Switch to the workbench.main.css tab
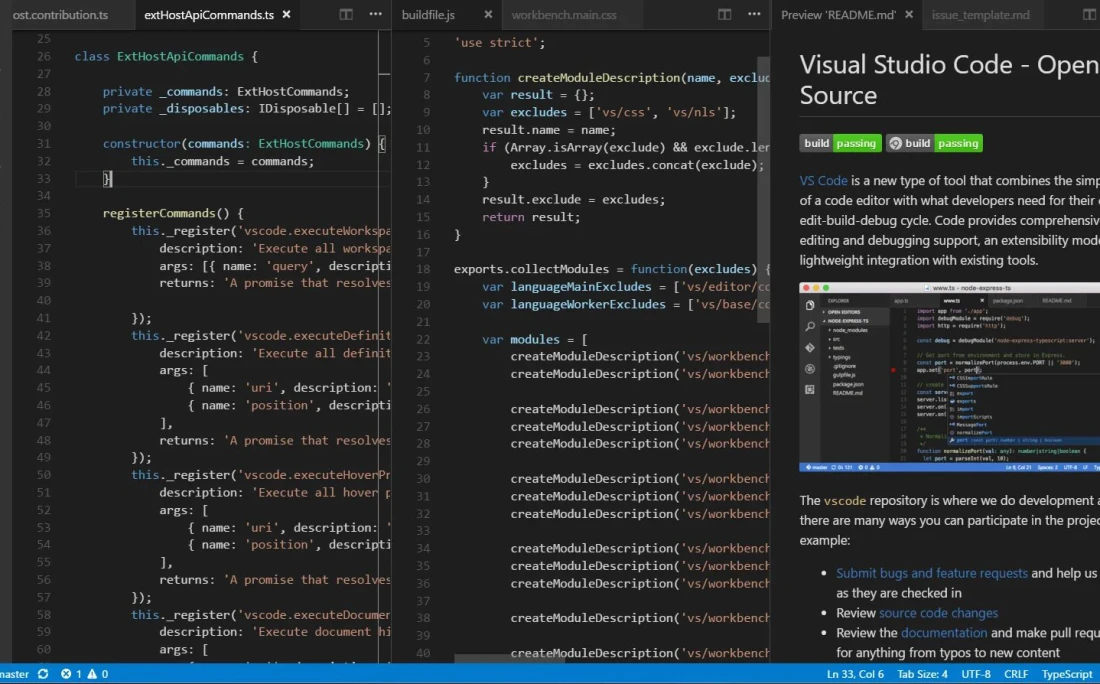 564,15
